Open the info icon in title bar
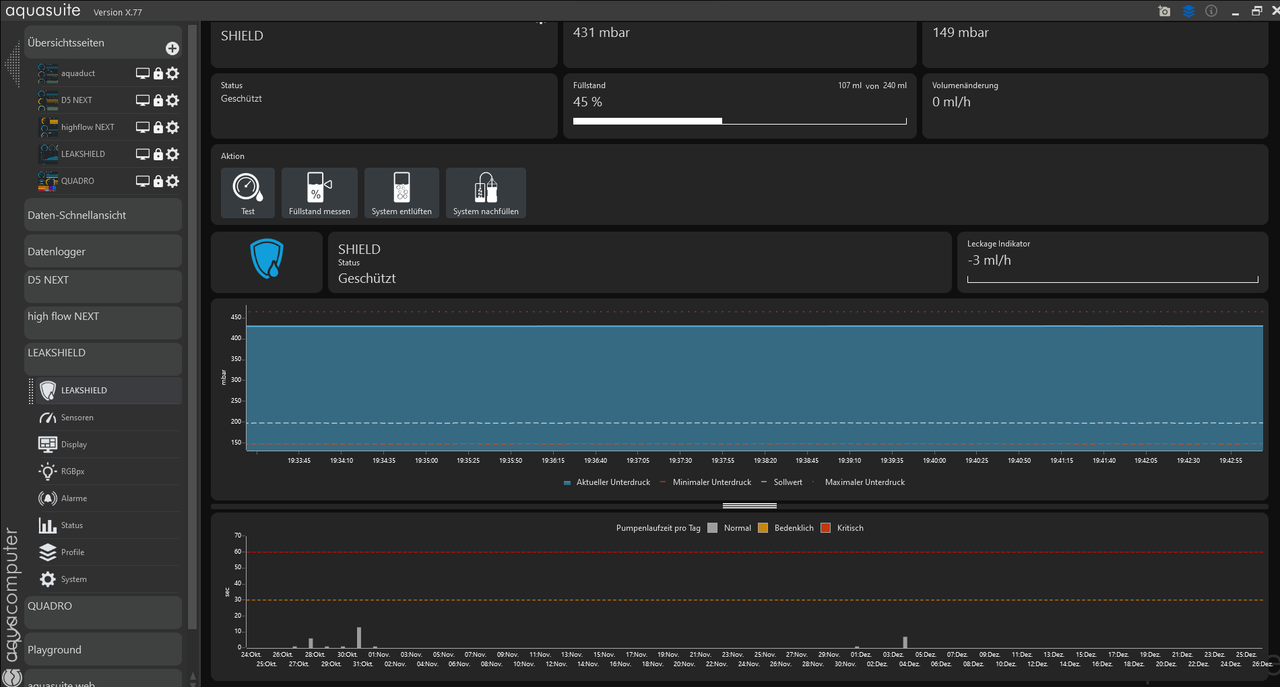The height and width of the screenshot is (687, 1280). tap(1211, 11)
